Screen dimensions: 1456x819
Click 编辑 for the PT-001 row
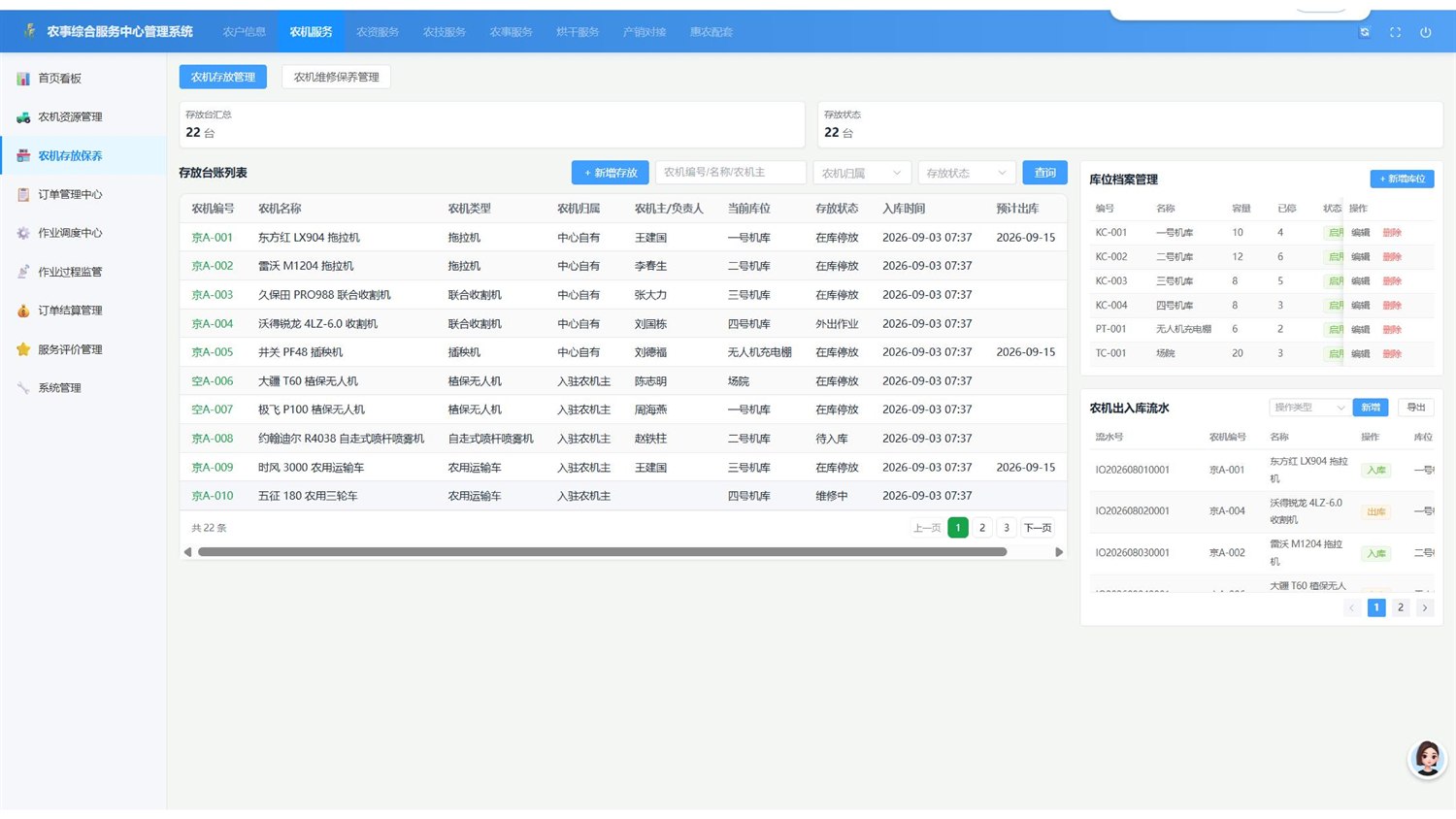[1361, 330]
